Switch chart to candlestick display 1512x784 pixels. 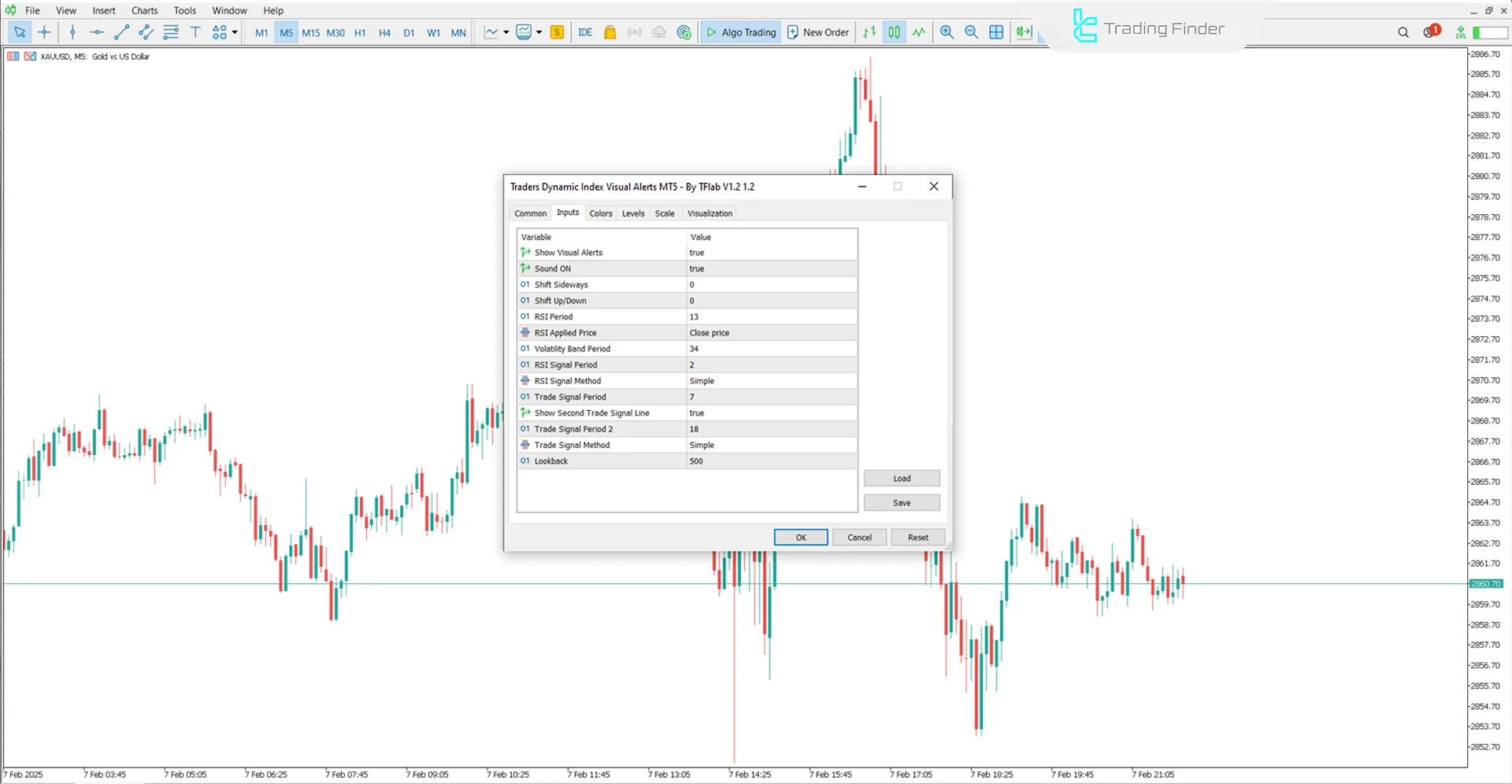894,32
